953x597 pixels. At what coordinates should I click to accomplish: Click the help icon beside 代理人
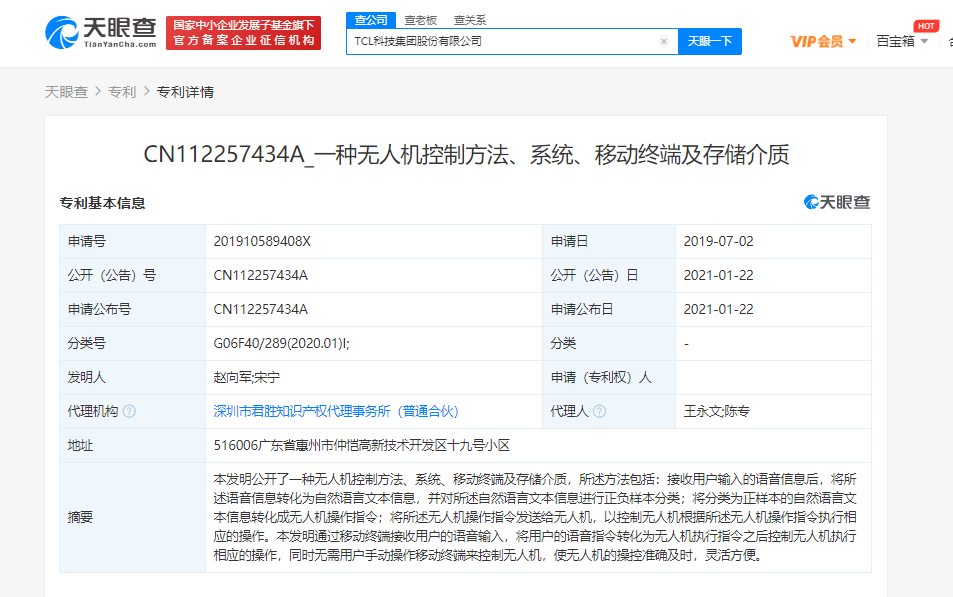coord(600,410)
